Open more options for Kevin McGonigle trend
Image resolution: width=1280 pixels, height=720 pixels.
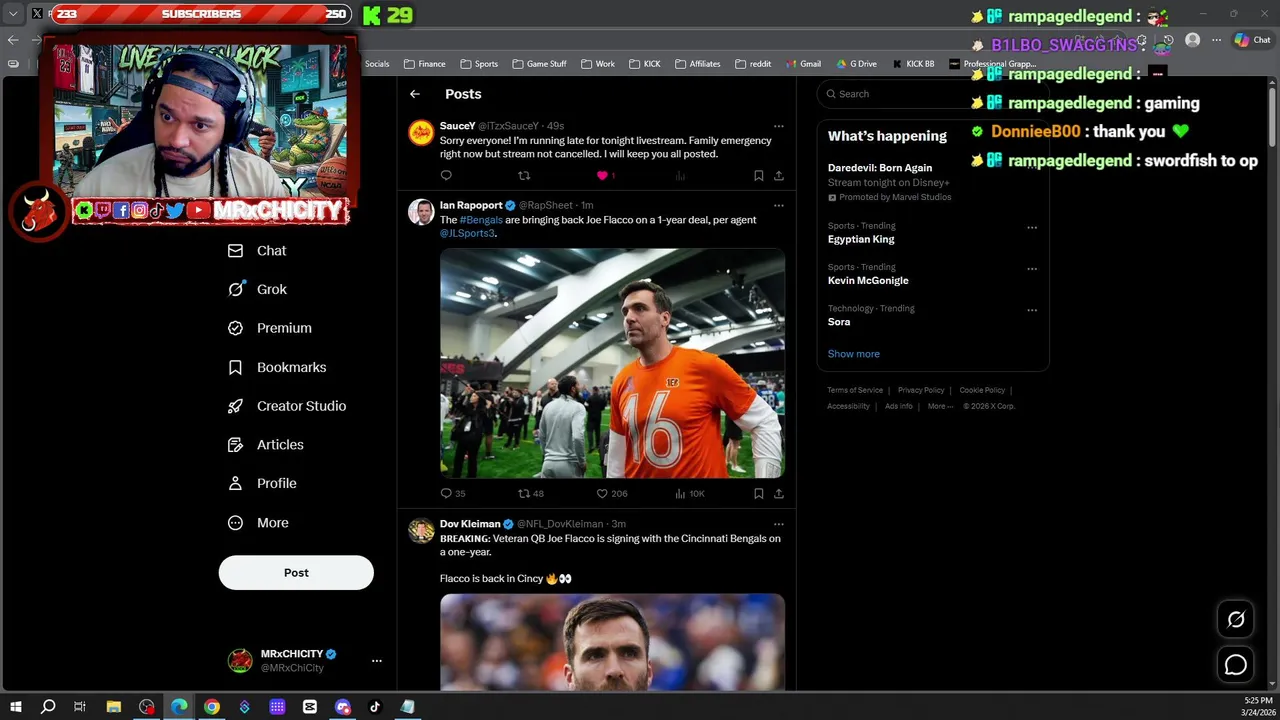1032,269
